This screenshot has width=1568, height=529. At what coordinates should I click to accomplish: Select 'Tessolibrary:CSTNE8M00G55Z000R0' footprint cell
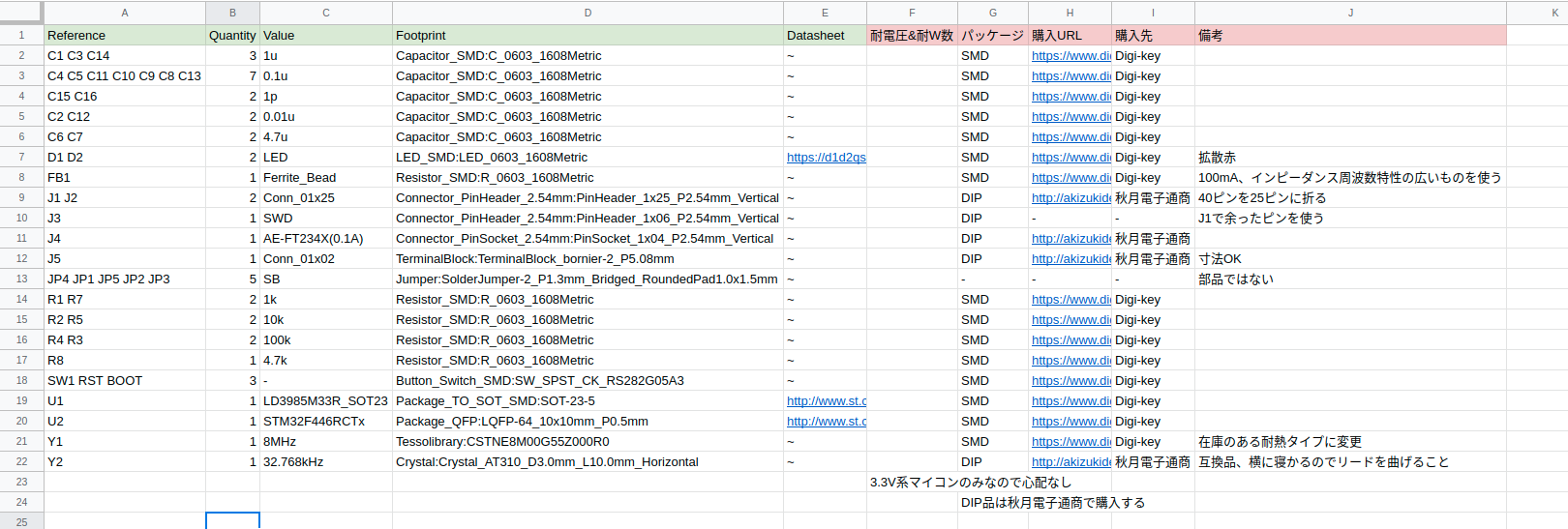588,441
